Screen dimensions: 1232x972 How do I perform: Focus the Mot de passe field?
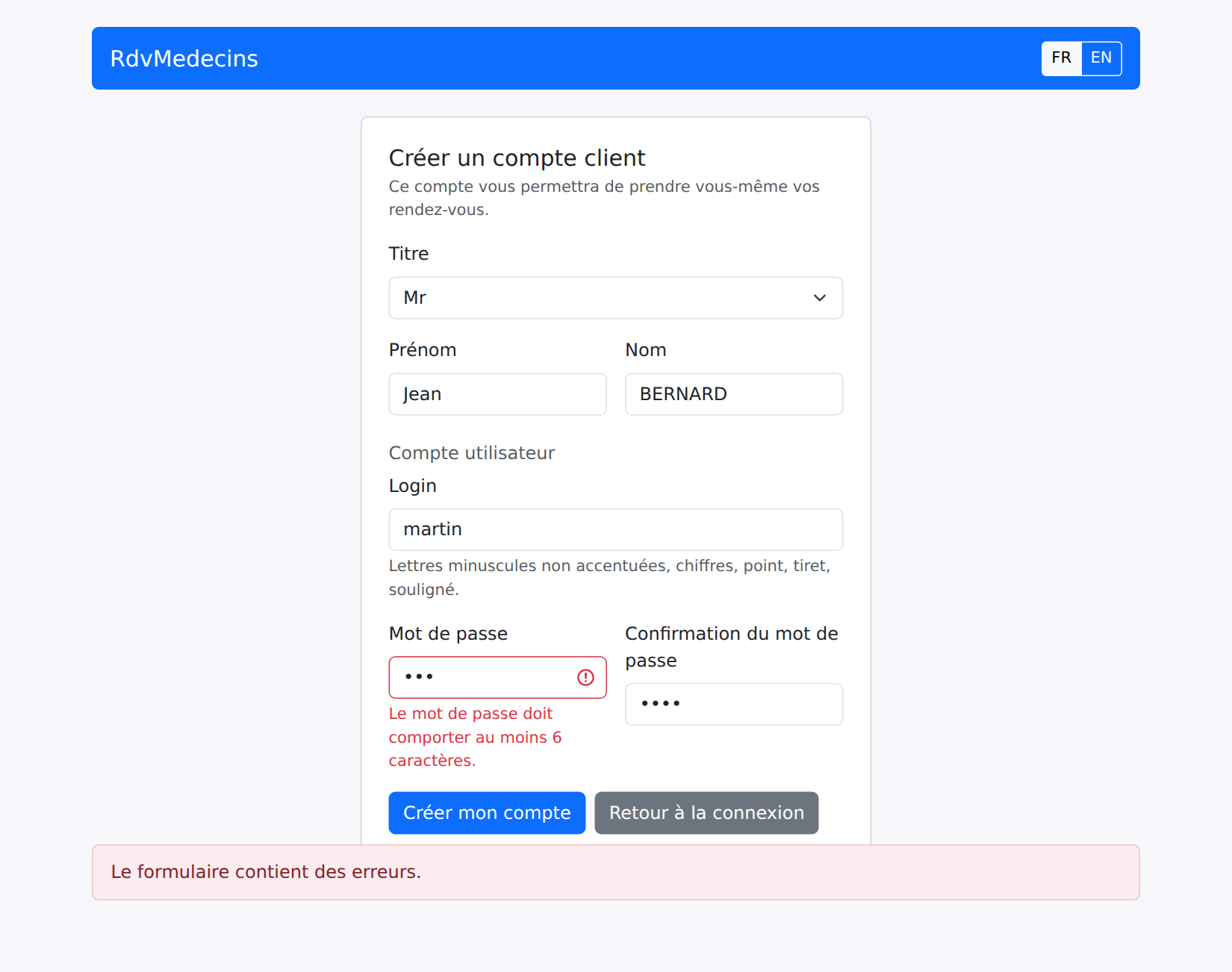(497, 677)
